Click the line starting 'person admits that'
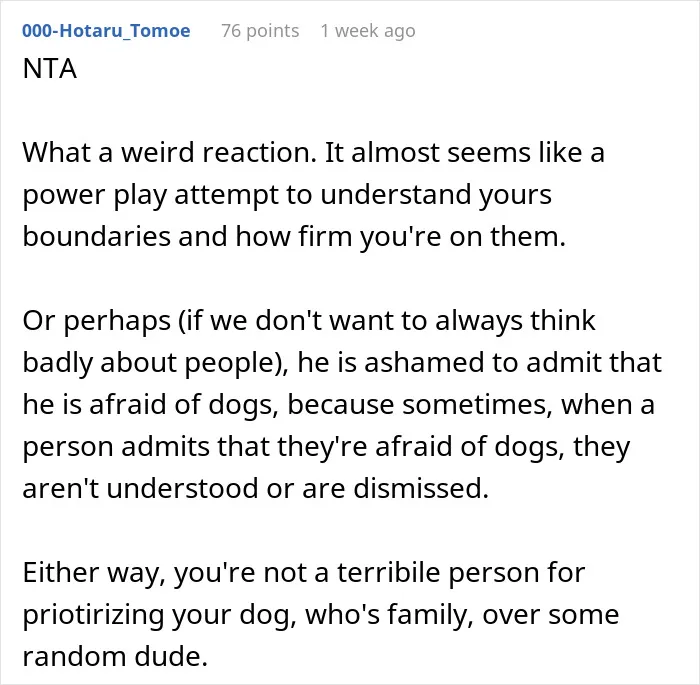The width and height of the screenshot is (700, 685). [326, 447]
